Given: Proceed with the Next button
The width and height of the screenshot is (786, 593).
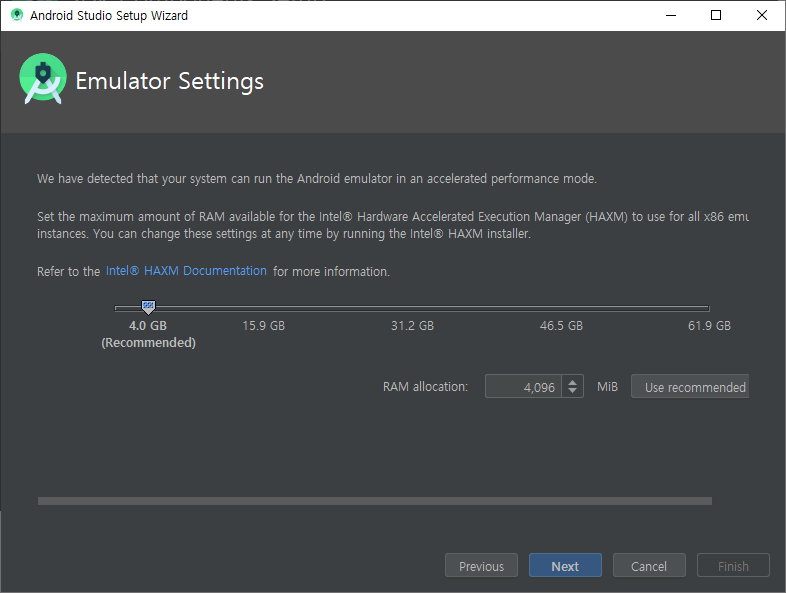Looking at the screenshot, I should (565, 565).
